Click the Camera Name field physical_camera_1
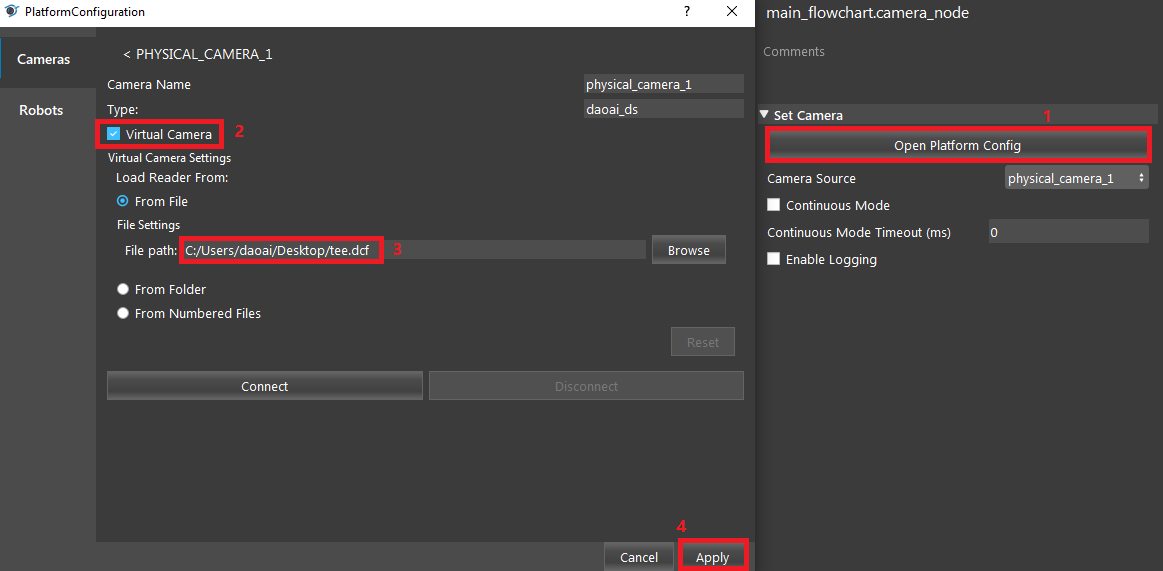The height and width of the screenshot is (571, 1163). (663, 84)
